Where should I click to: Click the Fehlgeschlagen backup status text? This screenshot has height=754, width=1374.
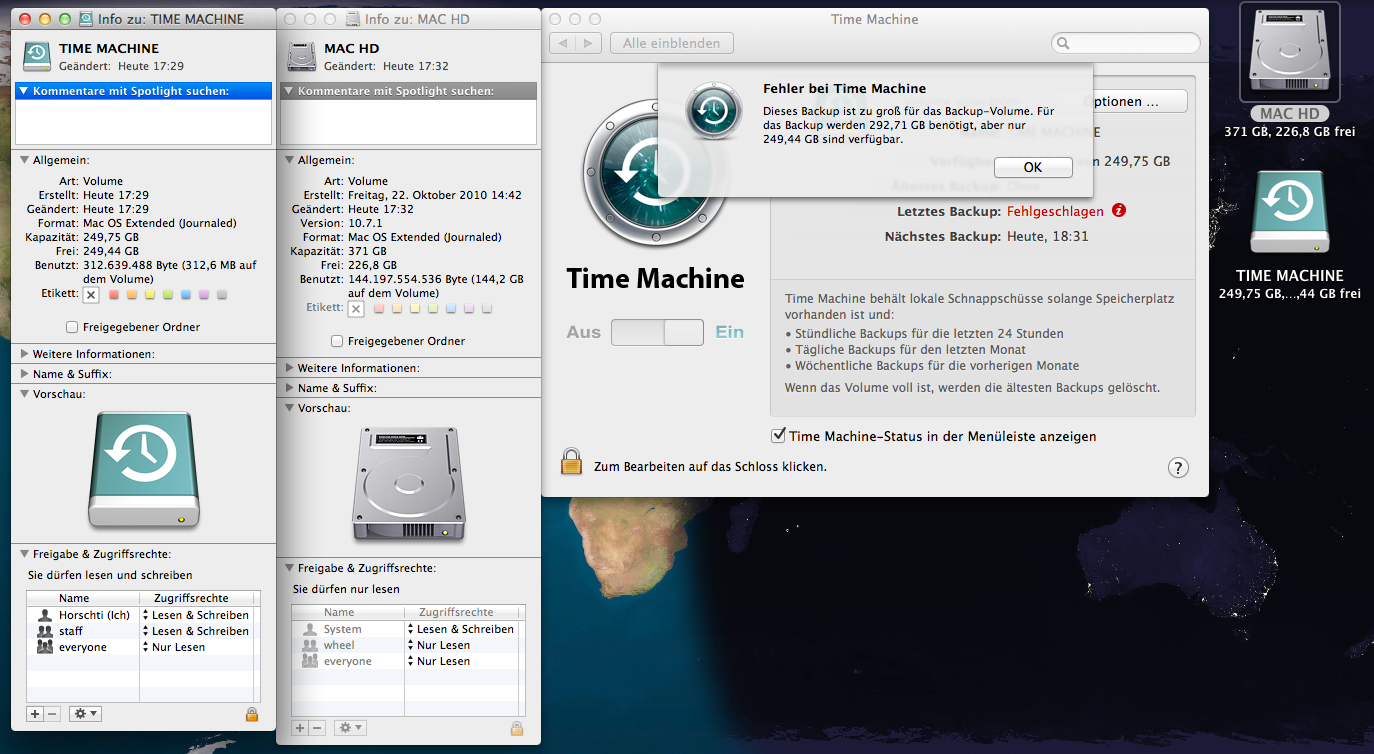coord(1055,211)
